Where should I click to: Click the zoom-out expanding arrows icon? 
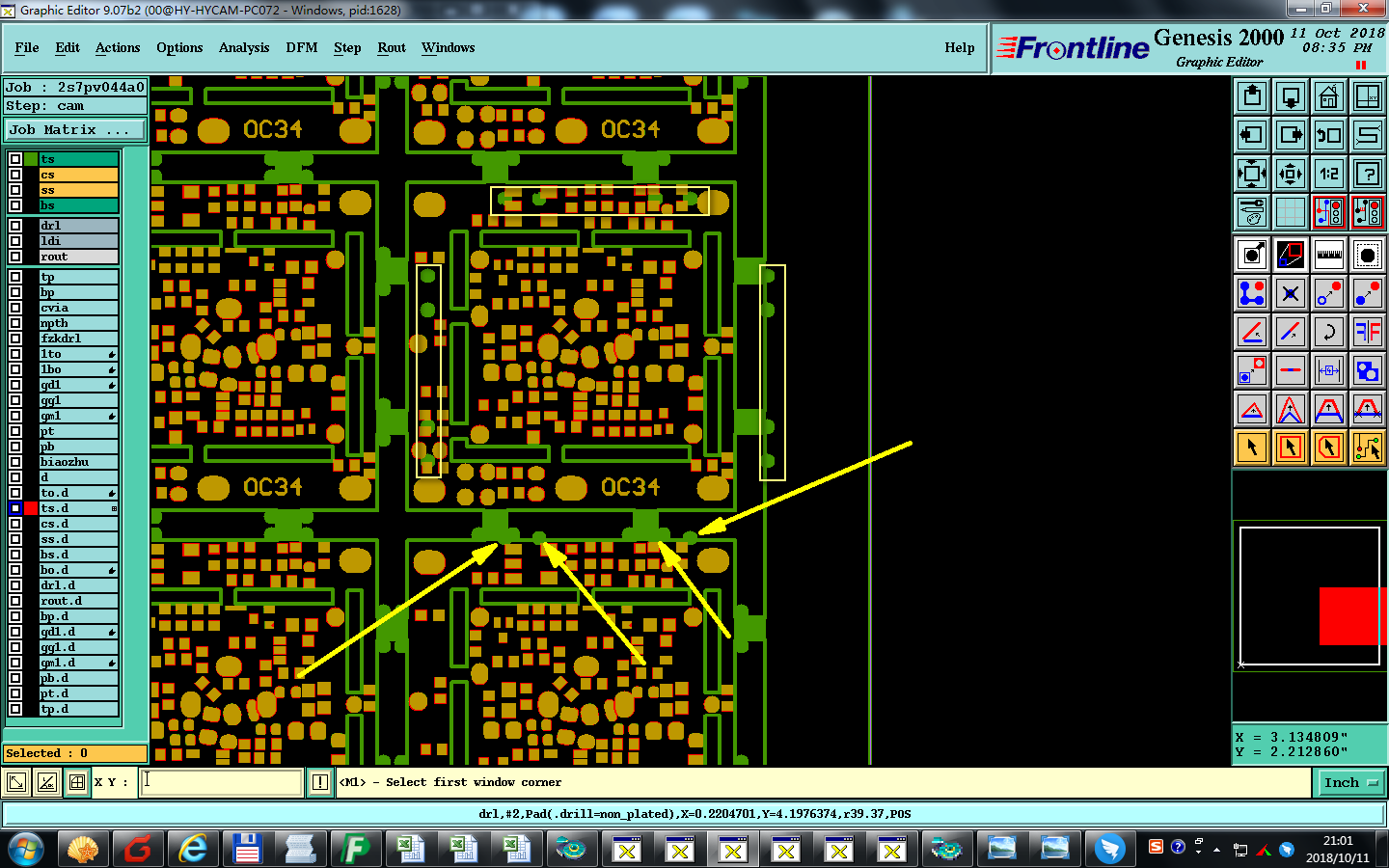[x=1252, y=174]
